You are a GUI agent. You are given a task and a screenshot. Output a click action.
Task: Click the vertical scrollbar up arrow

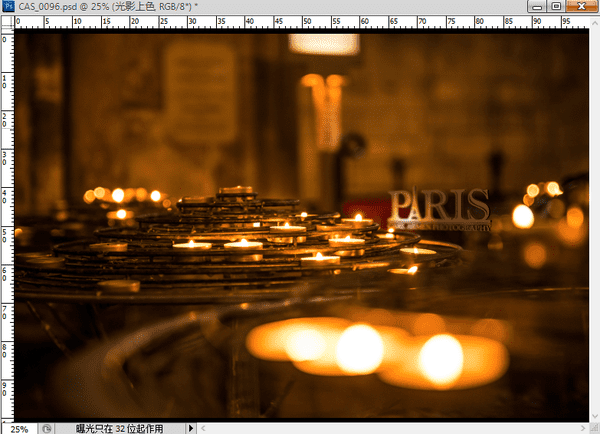595,23
